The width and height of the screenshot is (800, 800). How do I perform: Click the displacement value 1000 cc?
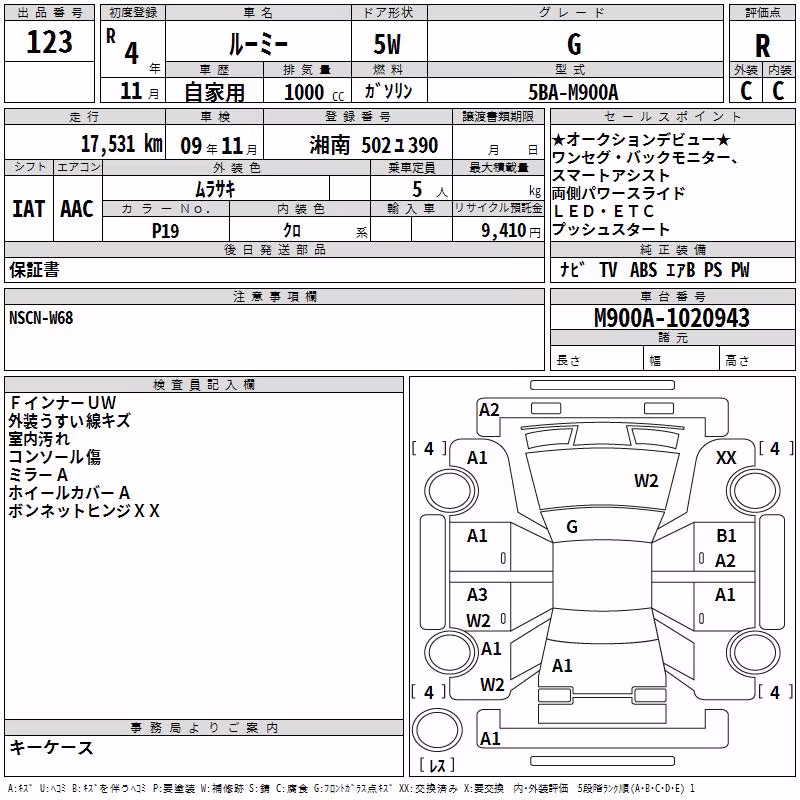[x=314, y=92]
